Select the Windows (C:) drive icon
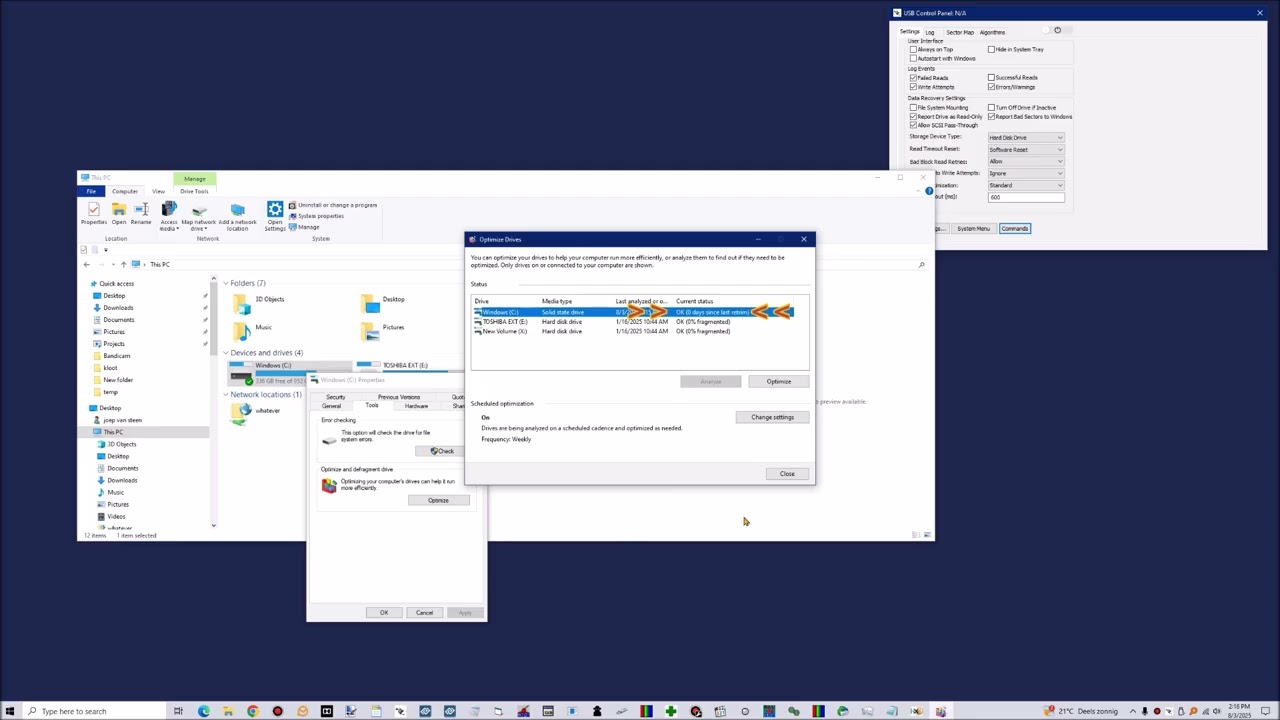Viewport: 1280px width, 720px height. [x=240, y=373]
